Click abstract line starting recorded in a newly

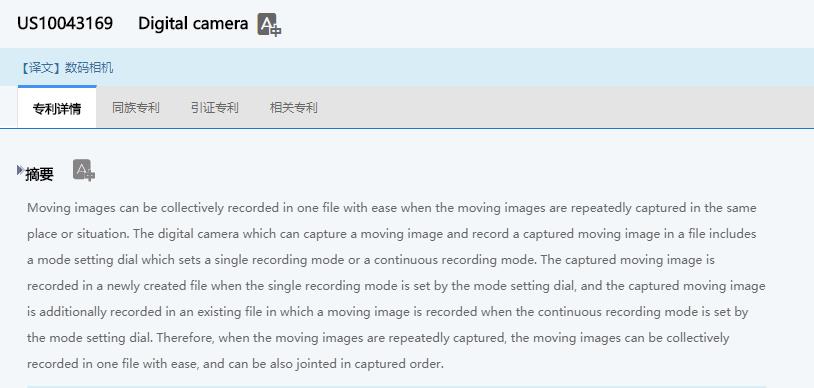click(x=396, y=286)
